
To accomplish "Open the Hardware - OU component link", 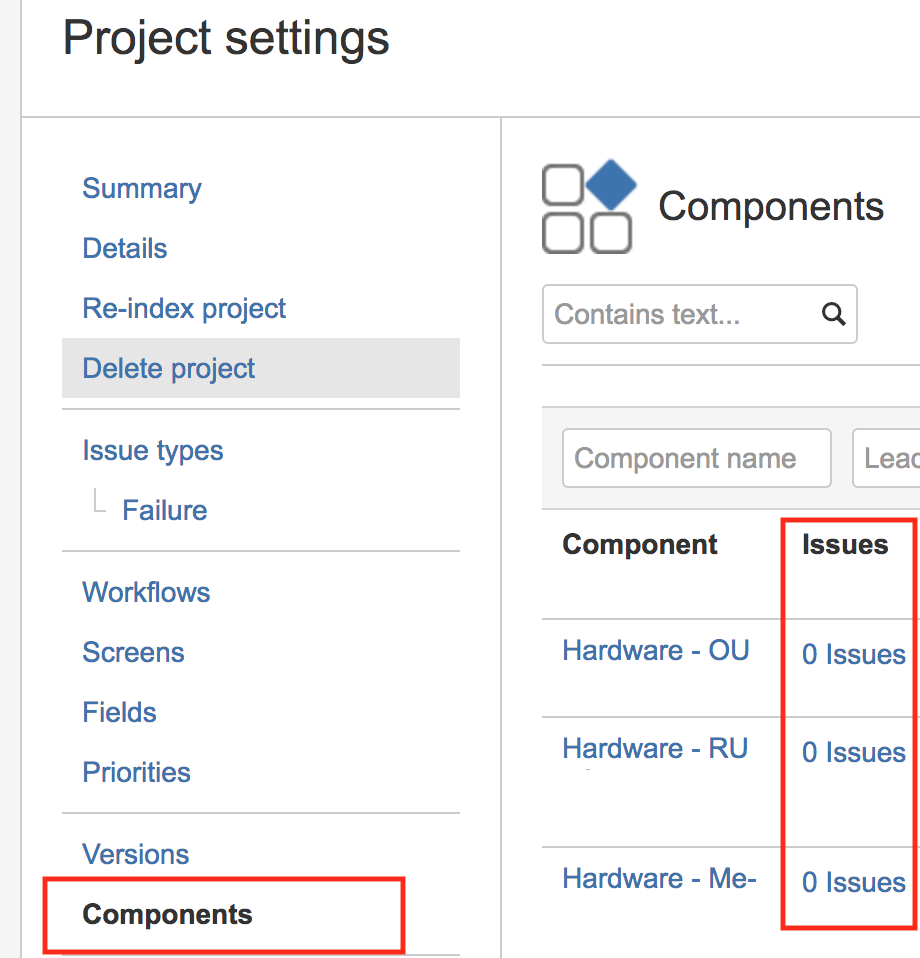I will pyautogui.click(x=655, y=651).
